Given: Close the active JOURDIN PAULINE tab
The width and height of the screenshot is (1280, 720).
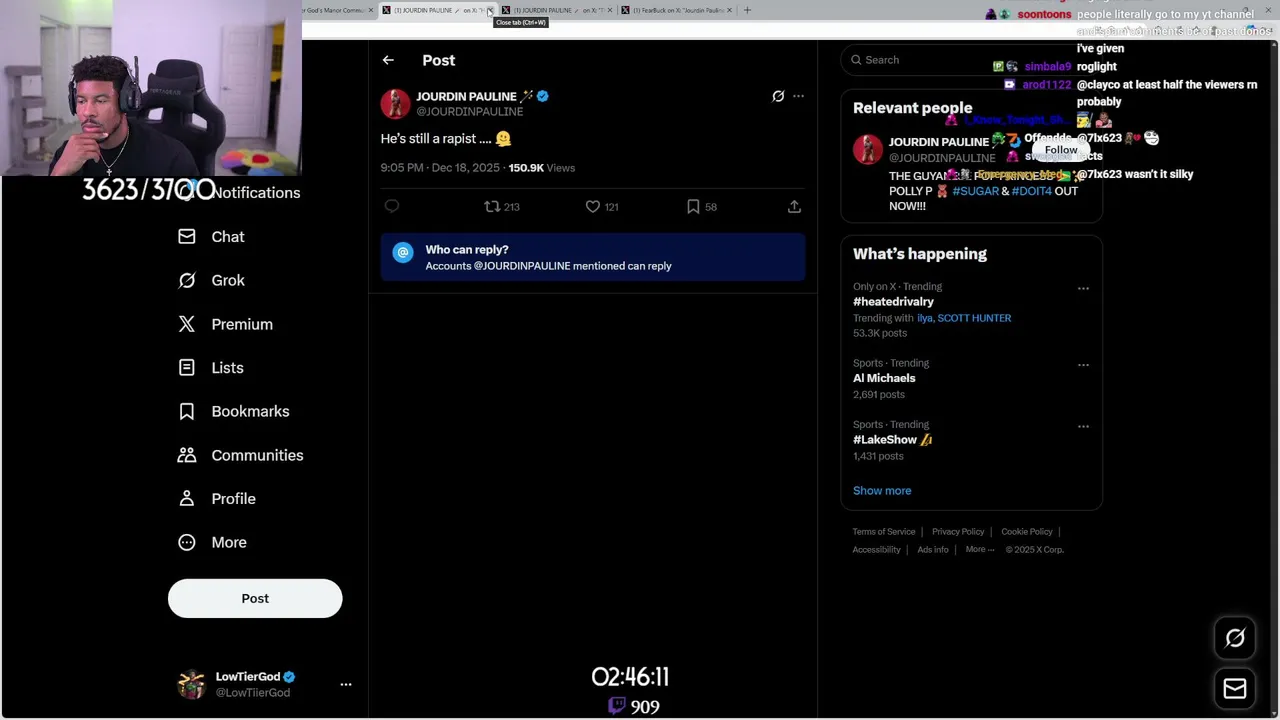Looking at the screenshot, I should pos(490,10).
